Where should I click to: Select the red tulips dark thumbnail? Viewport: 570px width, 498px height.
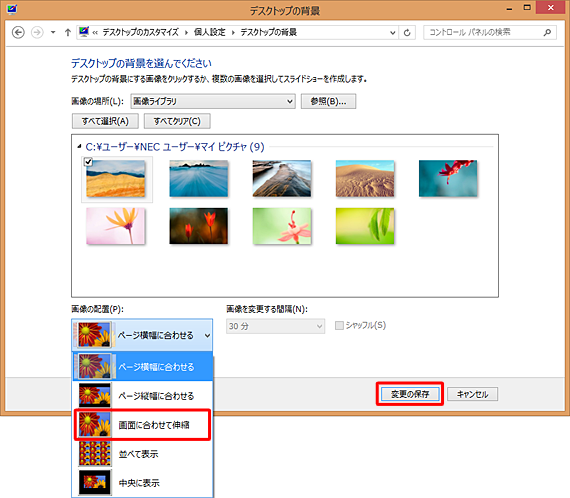199,226
